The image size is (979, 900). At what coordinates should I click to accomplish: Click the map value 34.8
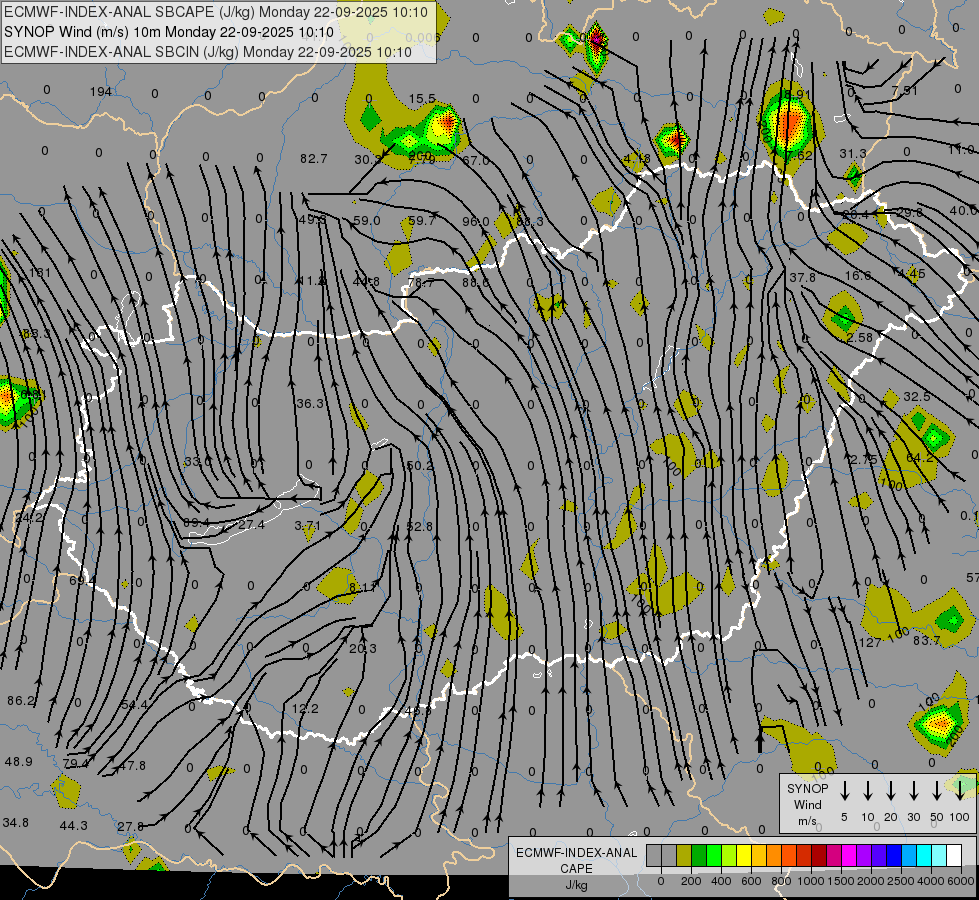point(16,823)
